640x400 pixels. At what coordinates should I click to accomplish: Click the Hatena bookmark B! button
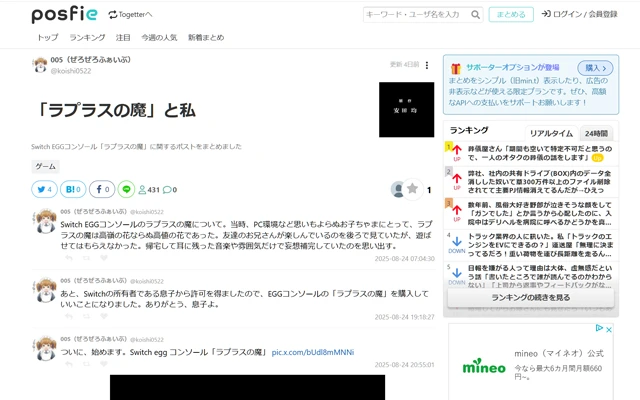click(72, 189)
